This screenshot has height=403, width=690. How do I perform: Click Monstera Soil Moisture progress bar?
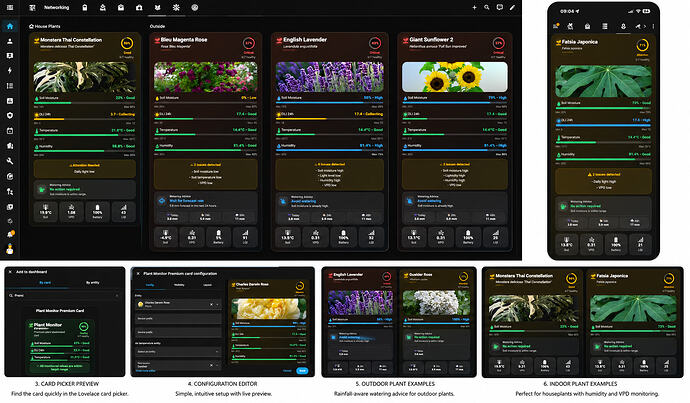tap(84, 103)
